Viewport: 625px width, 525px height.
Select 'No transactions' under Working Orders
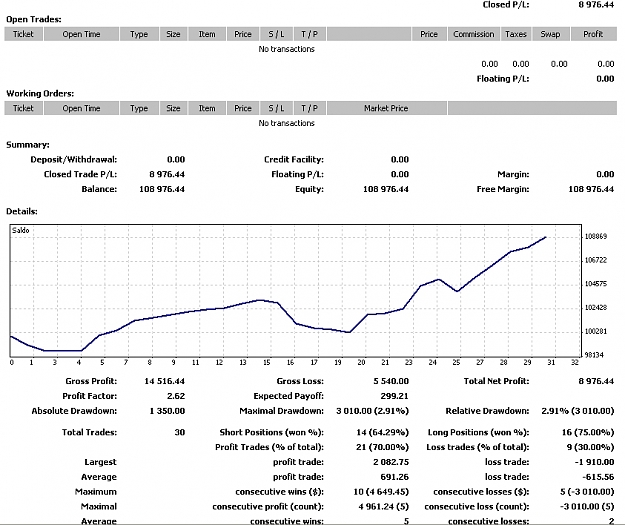(x=287, y=123)
